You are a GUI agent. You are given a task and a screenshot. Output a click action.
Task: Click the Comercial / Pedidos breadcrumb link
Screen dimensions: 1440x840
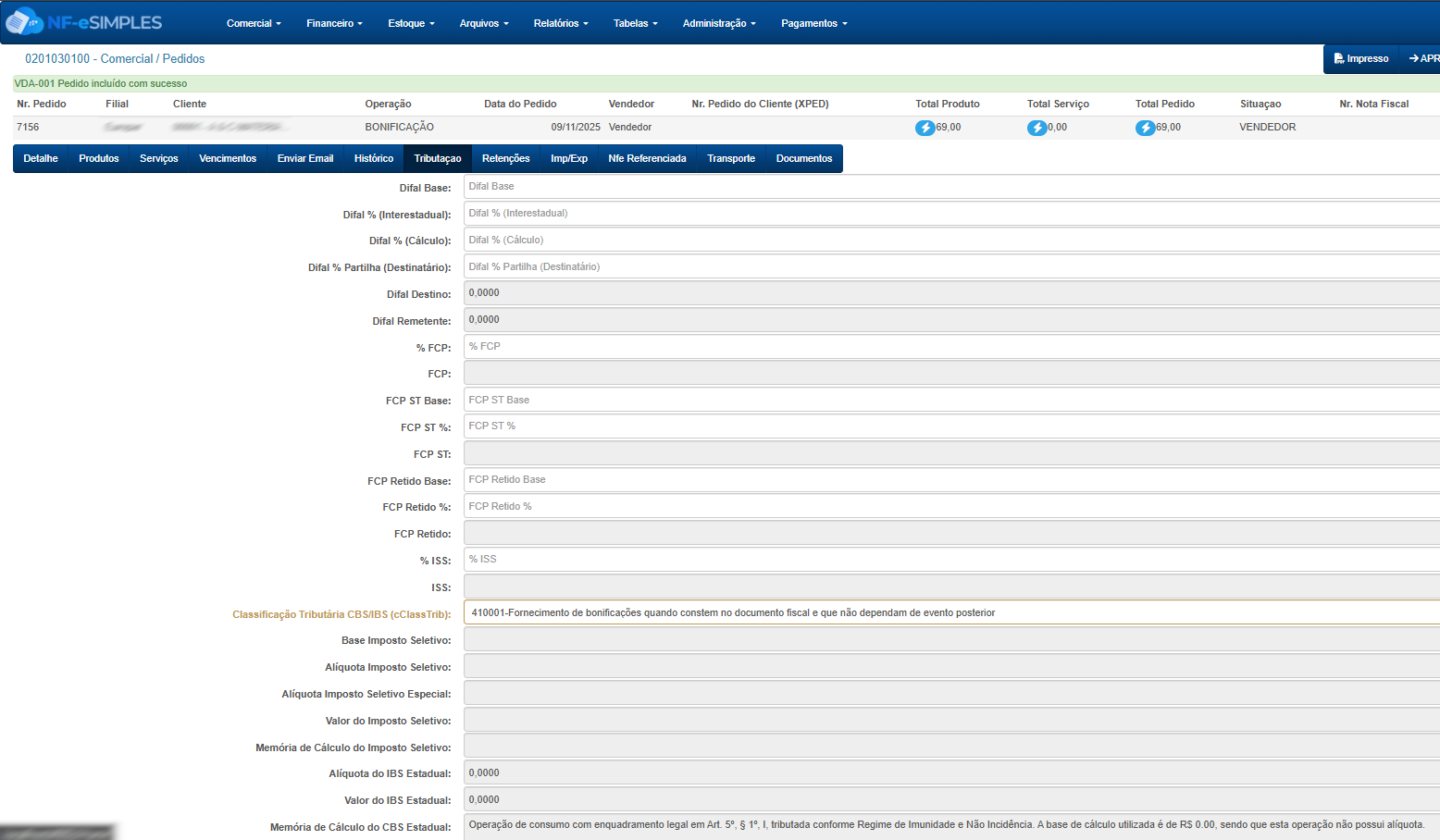point(115,58)
